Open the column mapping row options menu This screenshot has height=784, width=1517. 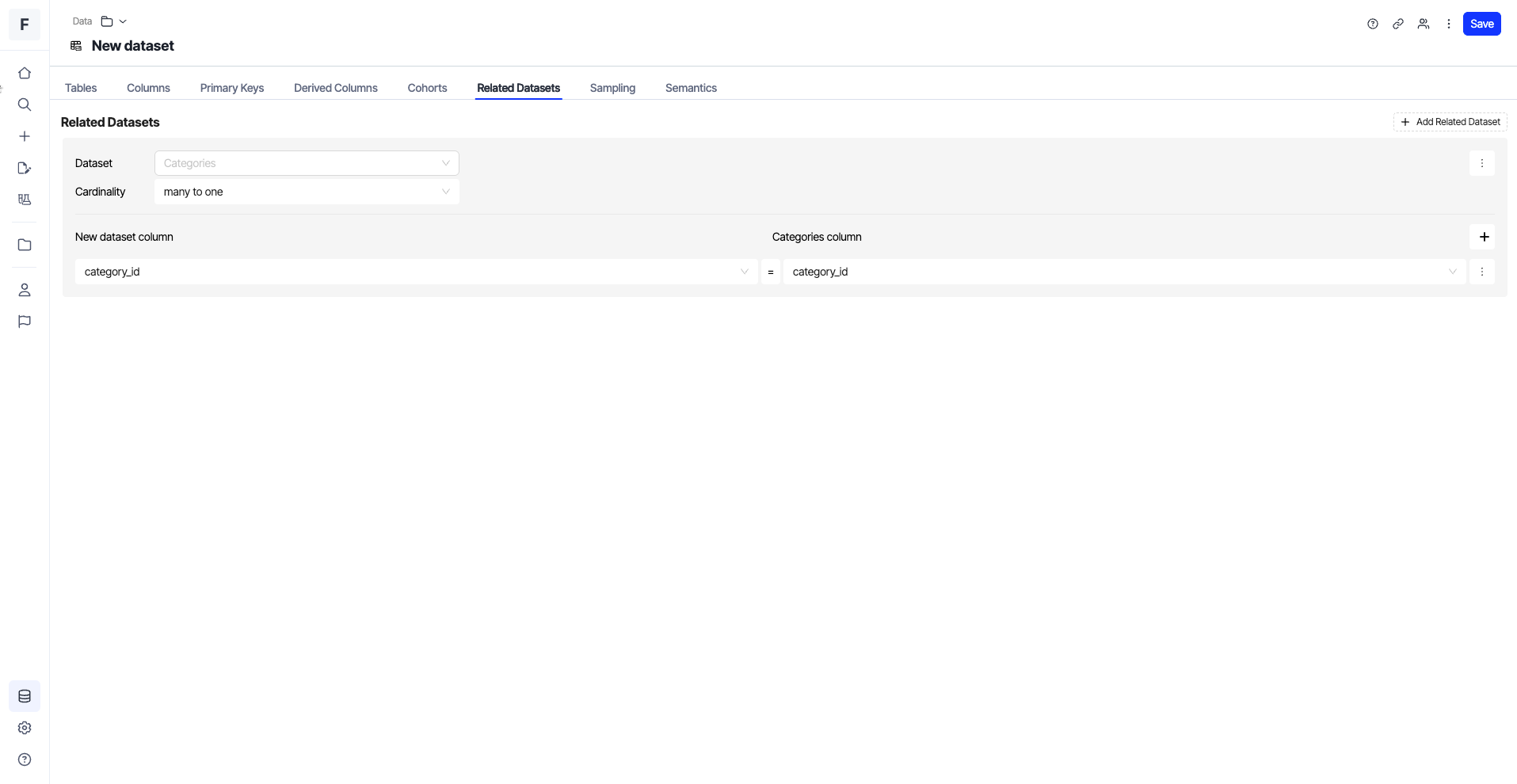point(1481,272)
